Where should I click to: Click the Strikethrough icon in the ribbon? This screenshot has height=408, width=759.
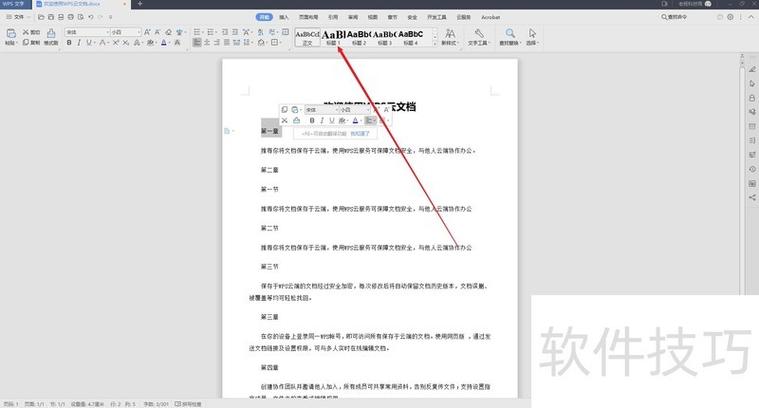tap(103, 43)
